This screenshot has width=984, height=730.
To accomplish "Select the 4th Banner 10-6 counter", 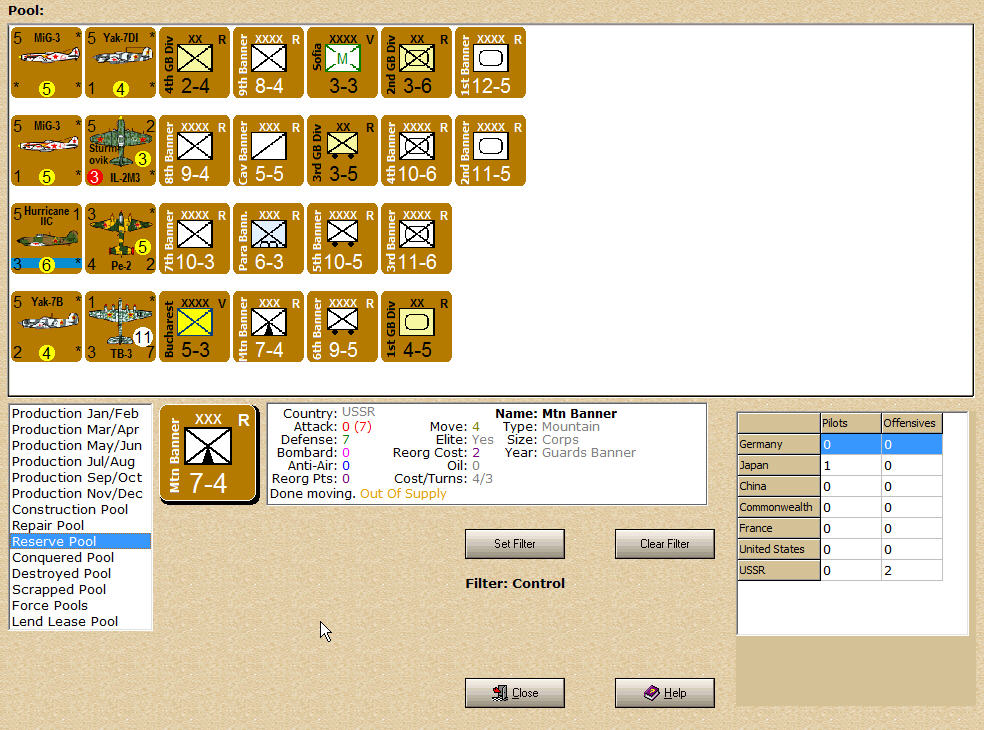I will coord(417,150).
